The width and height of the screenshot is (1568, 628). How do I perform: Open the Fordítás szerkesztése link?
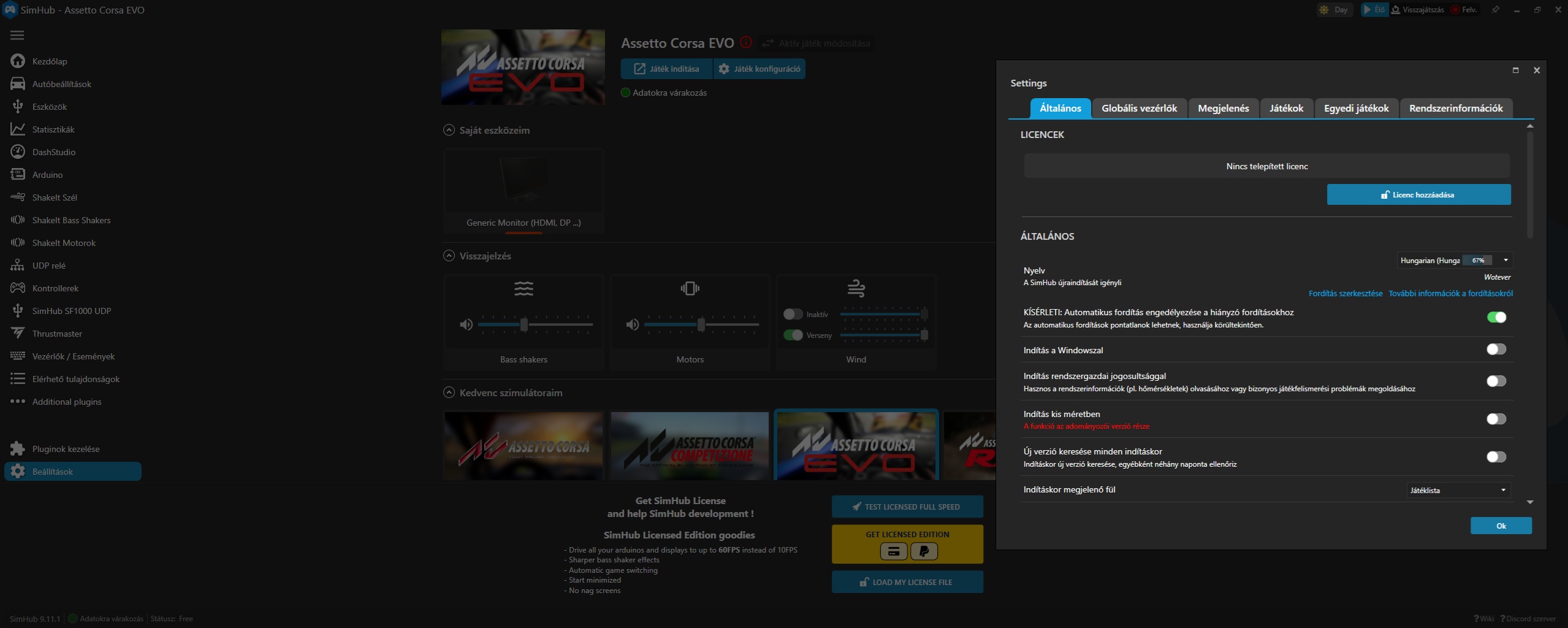[1345, 294]
